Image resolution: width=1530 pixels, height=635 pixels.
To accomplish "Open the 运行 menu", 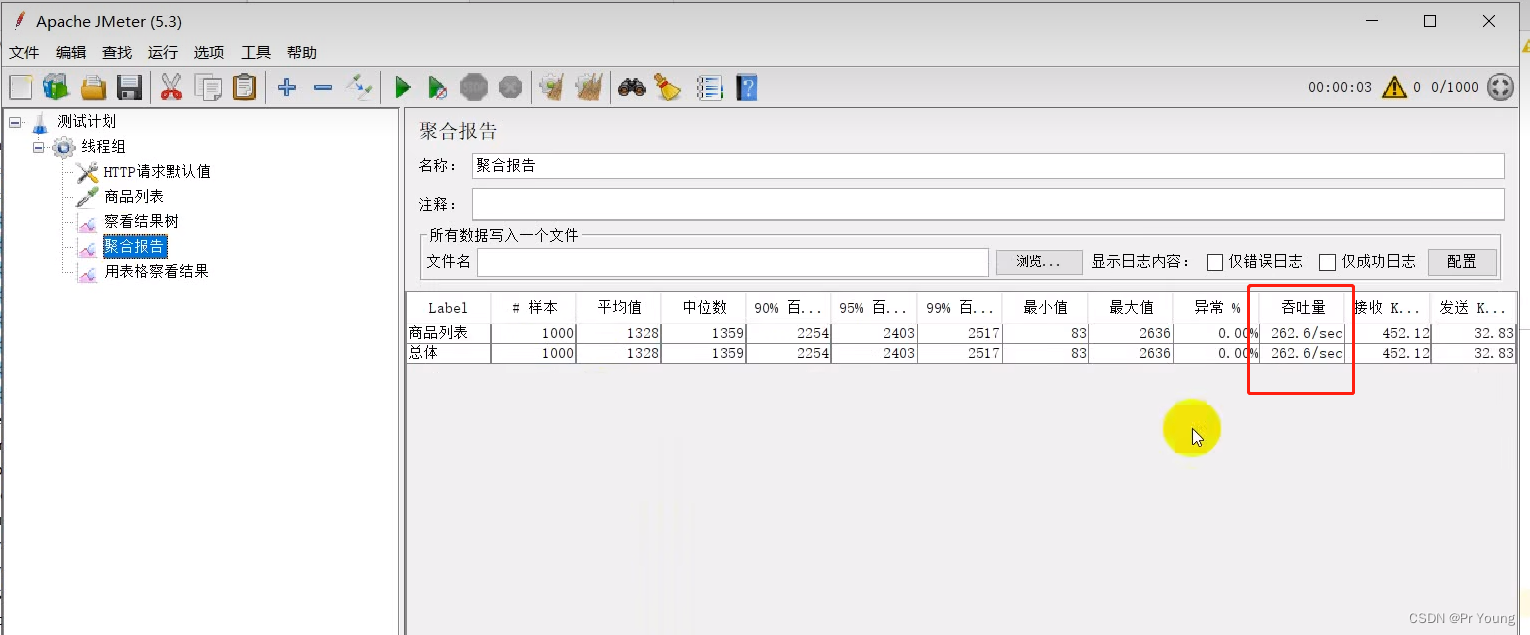I will 163,53.
